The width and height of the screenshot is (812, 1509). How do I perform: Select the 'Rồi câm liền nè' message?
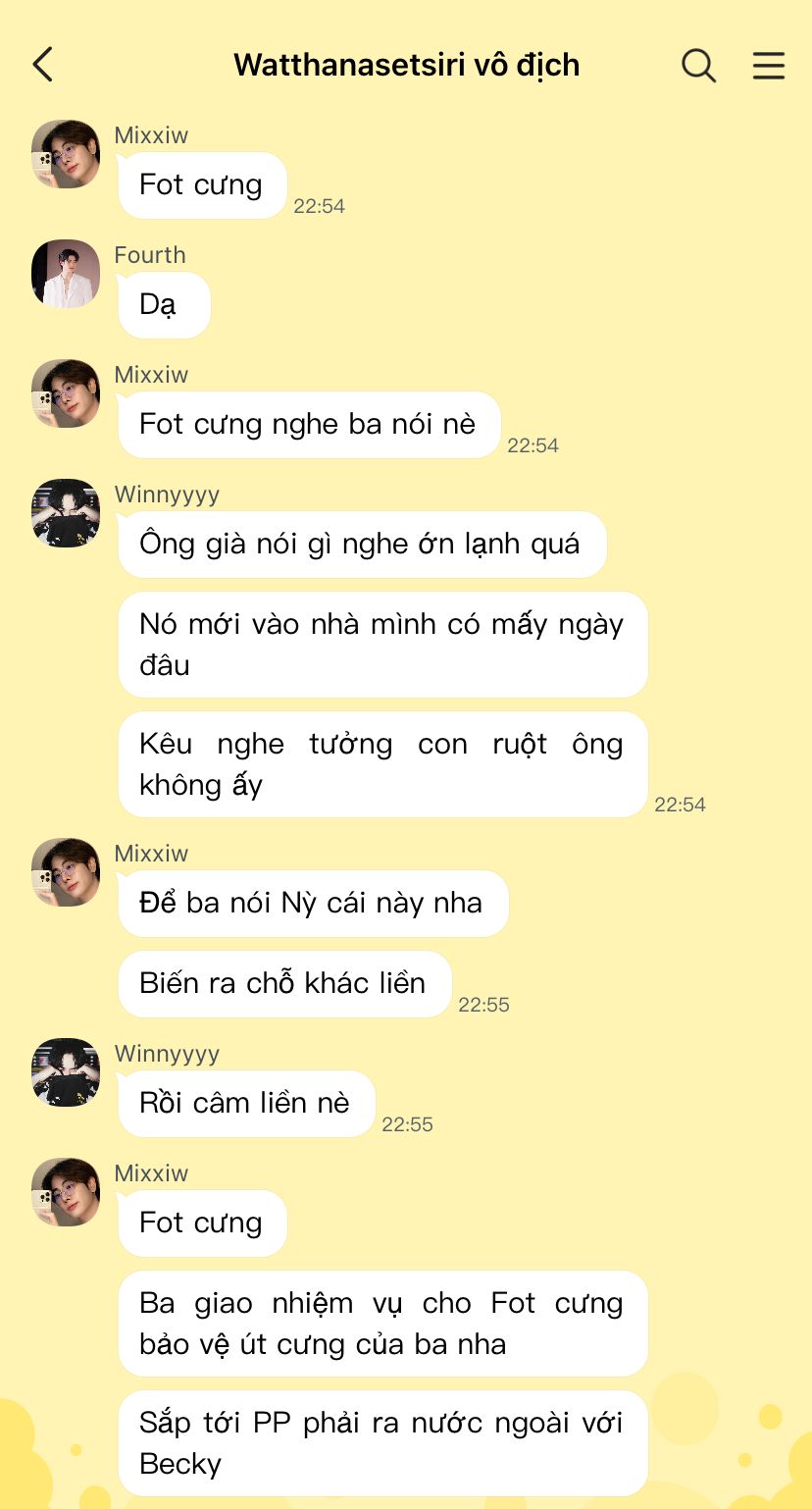[246, 1104]
